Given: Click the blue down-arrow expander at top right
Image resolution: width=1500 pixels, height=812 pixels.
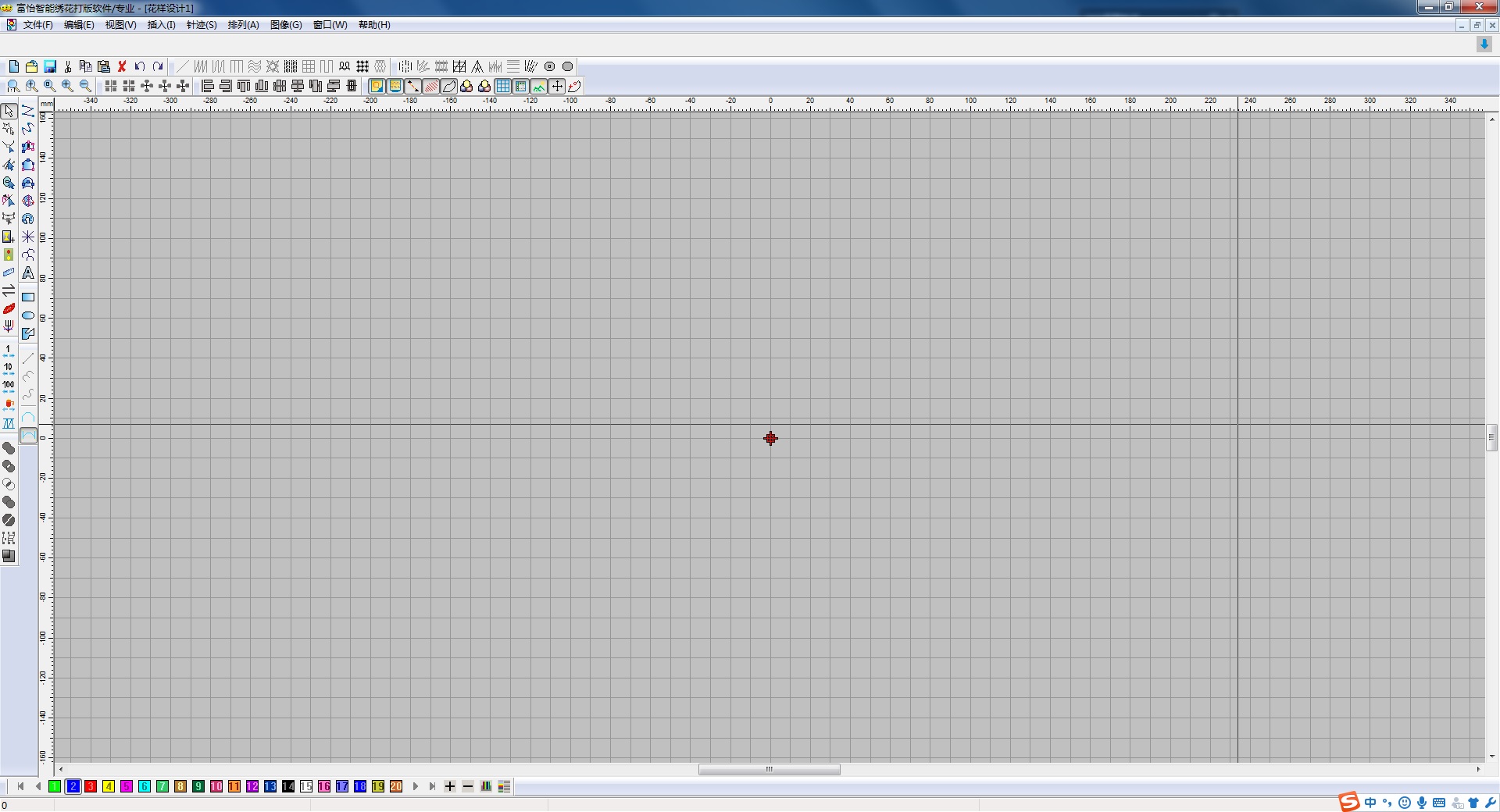Looking at the screenshot, I should coord(1484,45).
